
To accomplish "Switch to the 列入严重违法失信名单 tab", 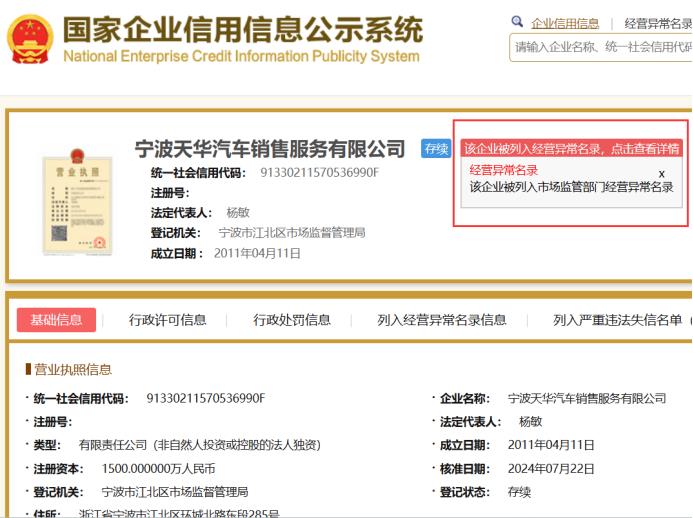I will pos(617,320).
